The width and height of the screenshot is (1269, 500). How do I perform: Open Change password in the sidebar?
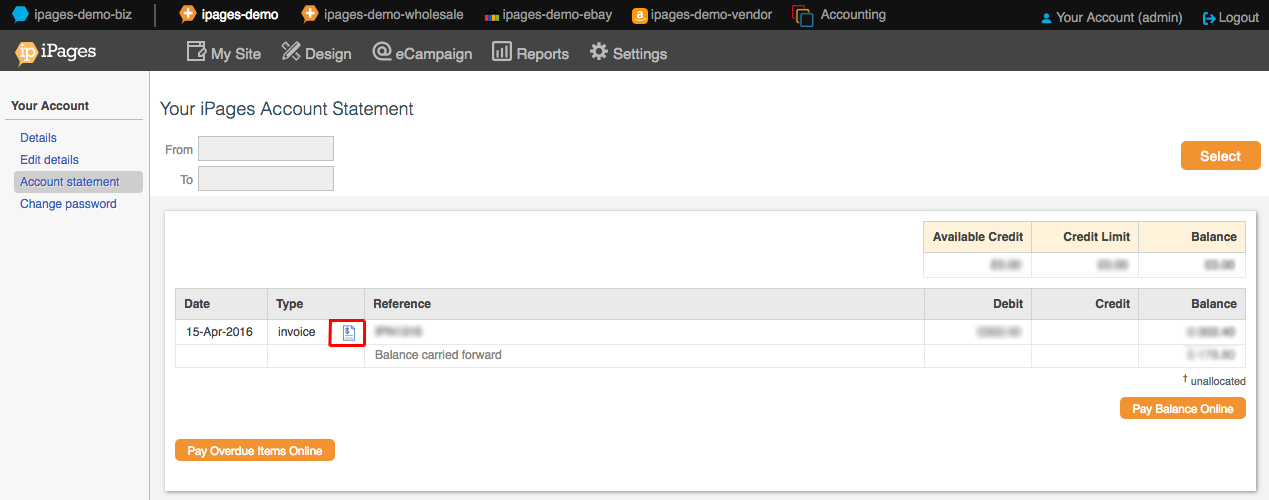click(68, 204)
